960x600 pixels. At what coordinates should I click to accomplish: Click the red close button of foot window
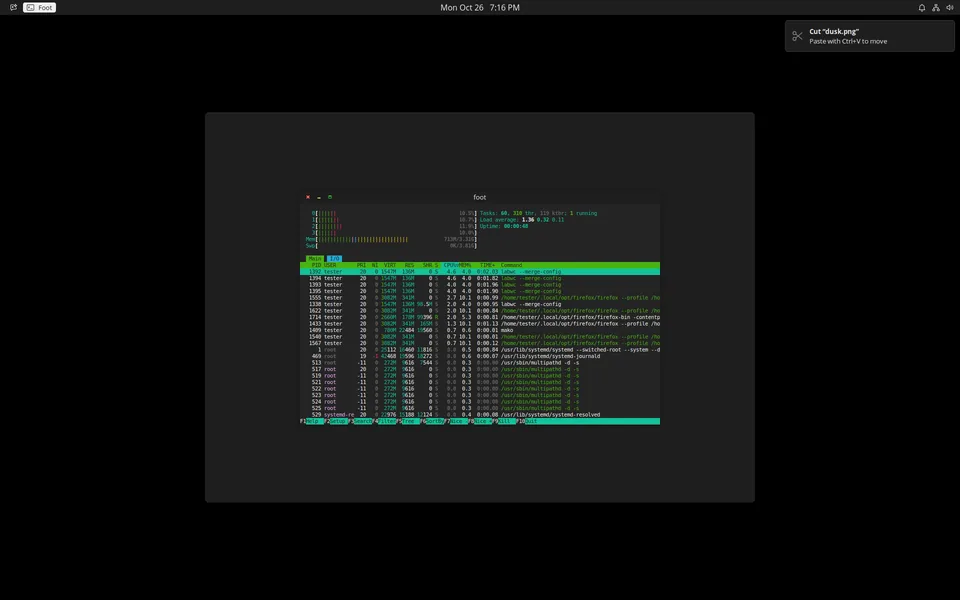click(308, 197)
